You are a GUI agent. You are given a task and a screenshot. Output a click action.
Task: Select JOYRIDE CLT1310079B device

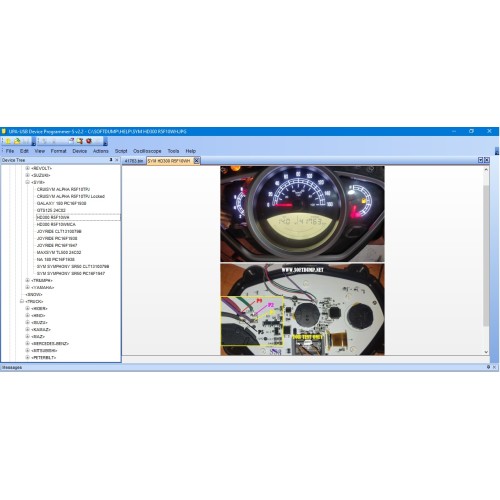59,231
